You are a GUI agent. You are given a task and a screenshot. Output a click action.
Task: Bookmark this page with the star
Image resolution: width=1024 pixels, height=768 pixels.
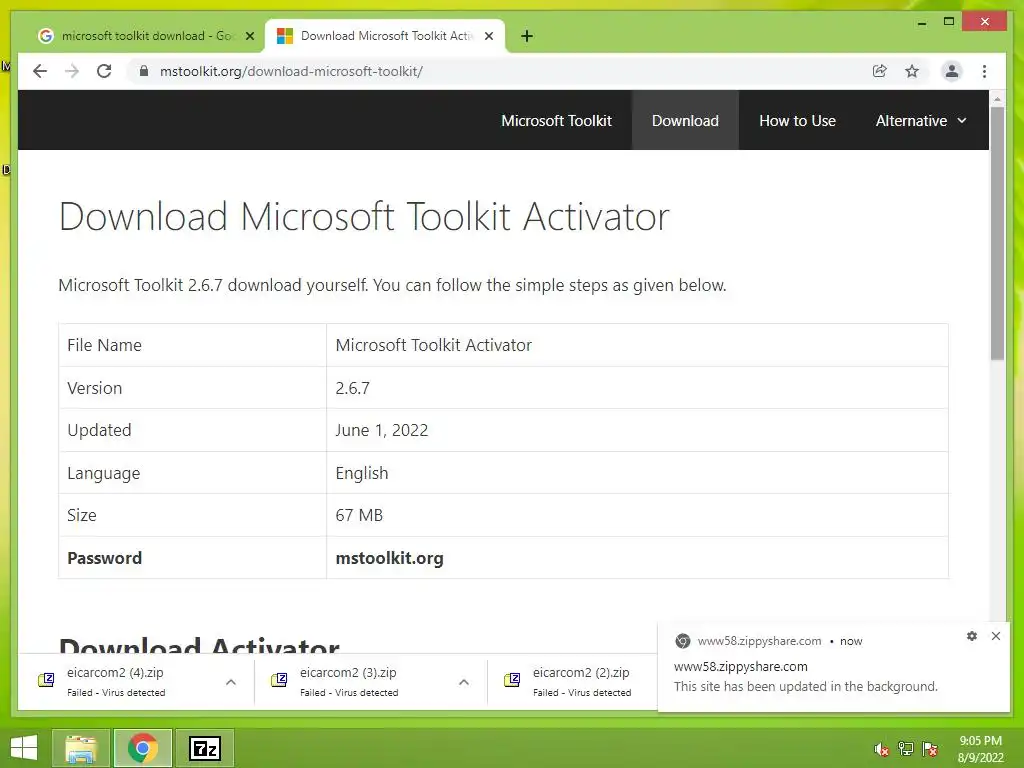click(912, 71)
